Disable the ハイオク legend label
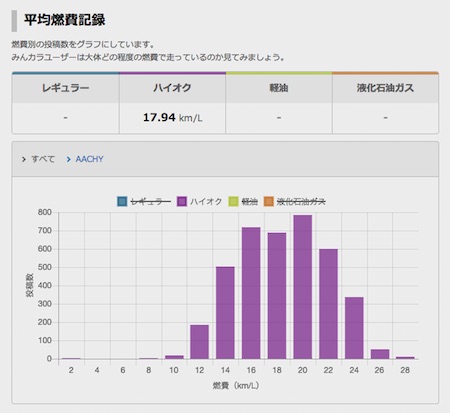Viewport: 450px width, 413px height. (x=206, y=201)
